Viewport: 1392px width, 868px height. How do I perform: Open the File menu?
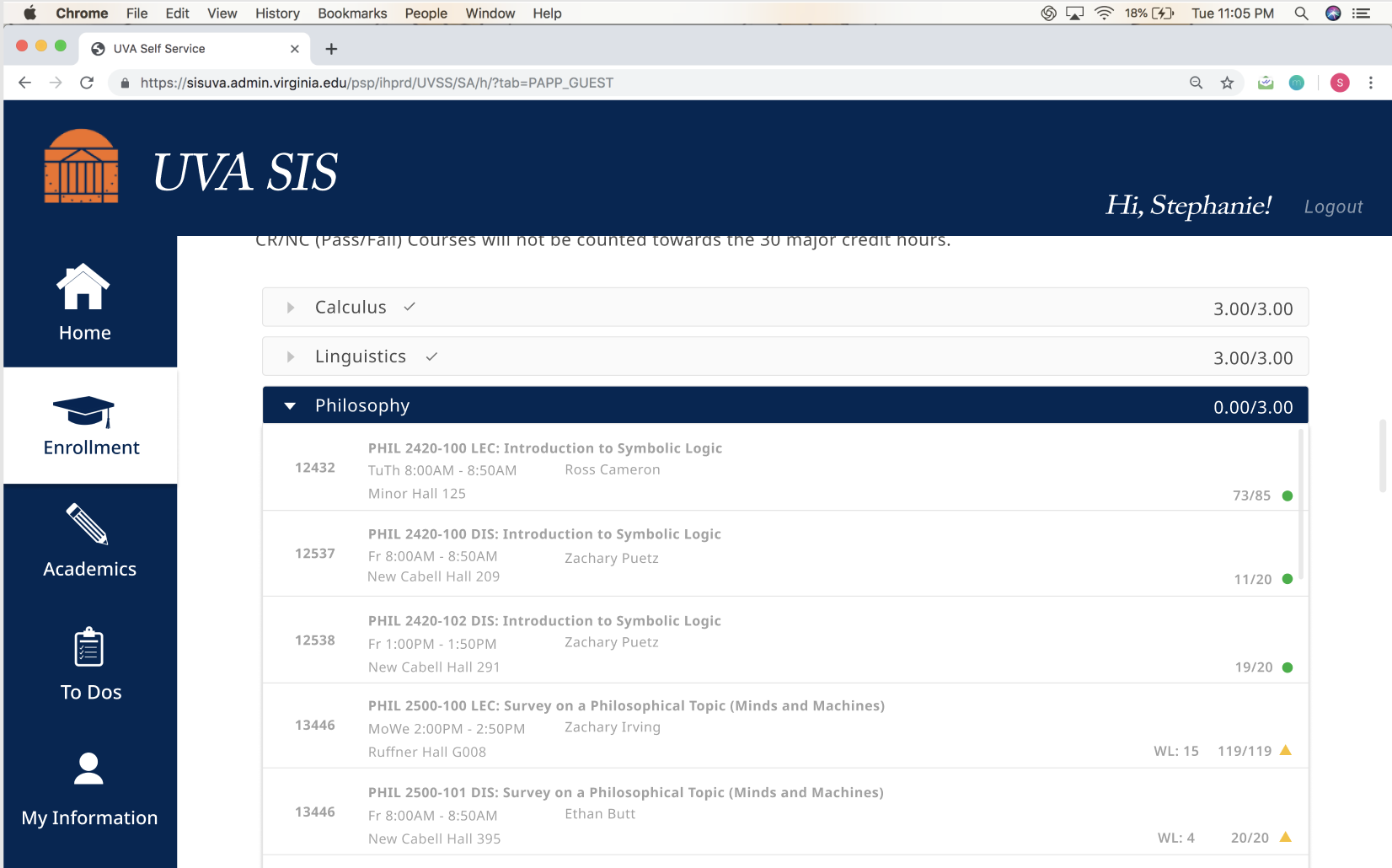(x=137, y=13)
